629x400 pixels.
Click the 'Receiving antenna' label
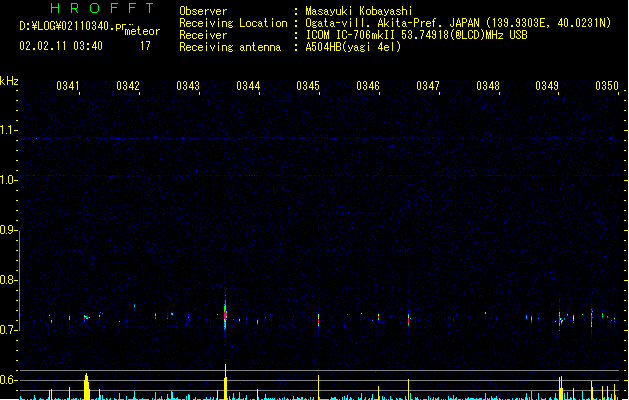230,47
